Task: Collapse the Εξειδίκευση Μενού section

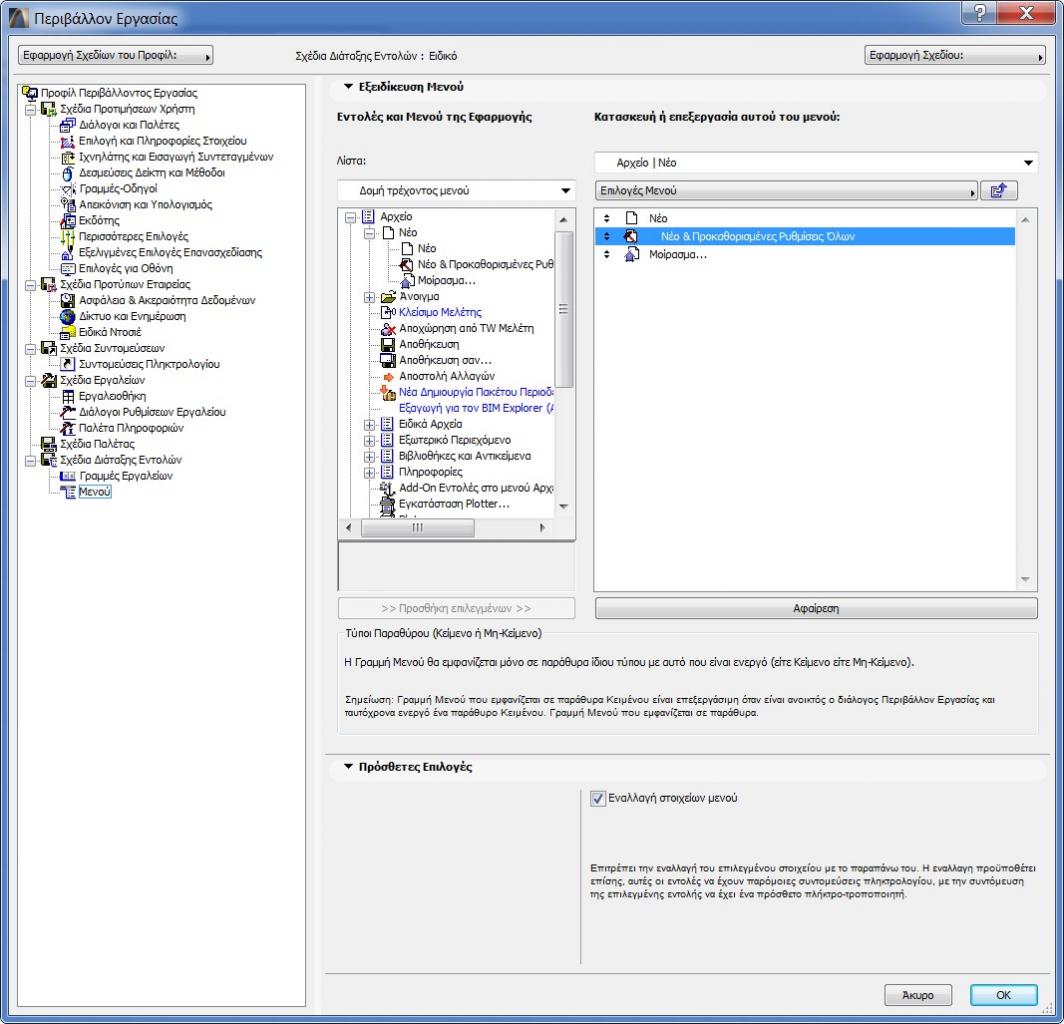Action: [x=349, y=87]
